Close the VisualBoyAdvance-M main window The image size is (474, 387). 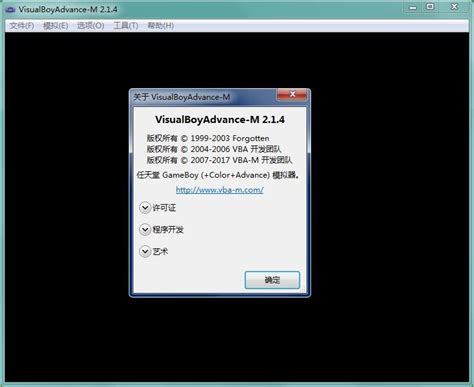454,7
